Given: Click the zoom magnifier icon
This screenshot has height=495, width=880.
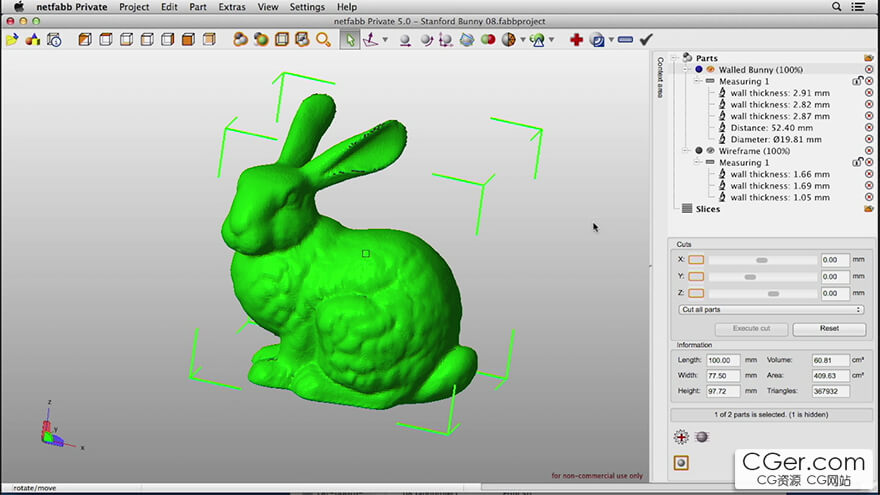Looking at the screenshot, I should [323, 40].
